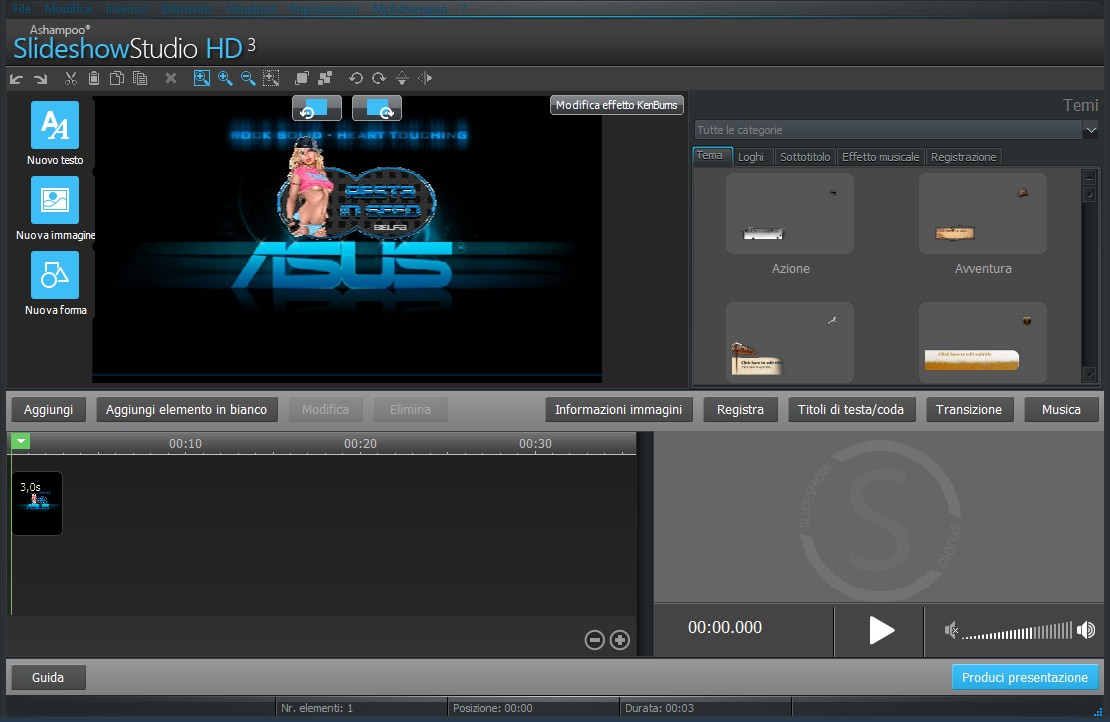Screen dimensions: 1110x722
Task: Click the Musica button
Action: coord(1061,410)
